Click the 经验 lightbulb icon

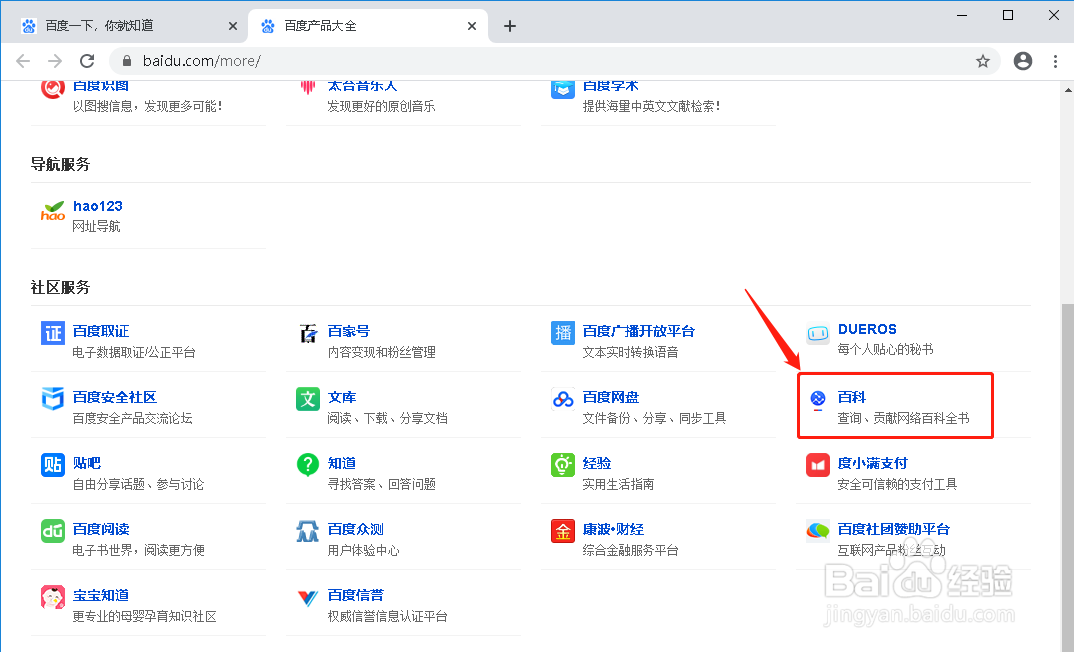[563, 464]
